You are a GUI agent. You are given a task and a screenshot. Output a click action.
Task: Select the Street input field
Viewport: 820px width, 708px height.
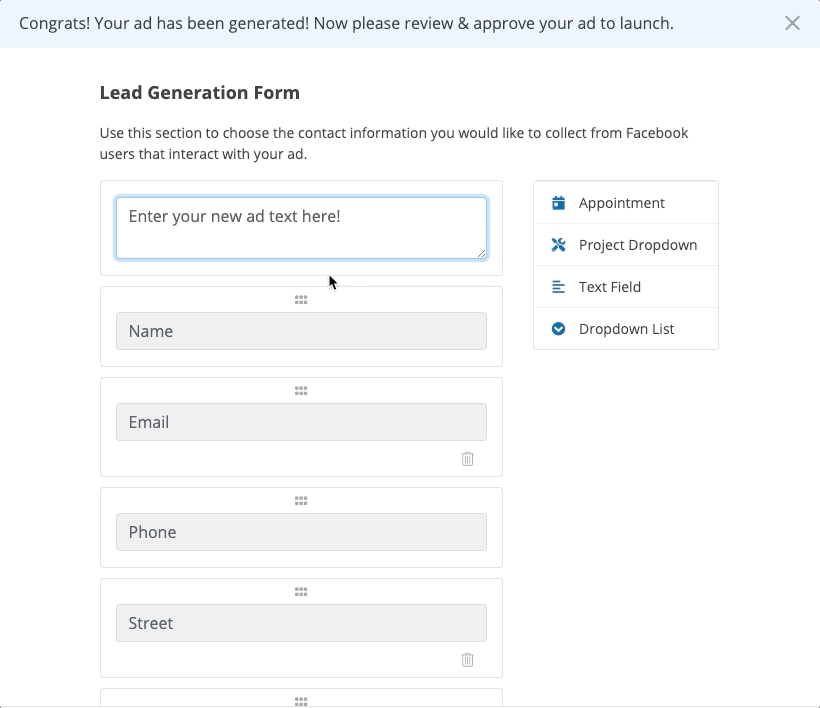click(x=301, y=623)
